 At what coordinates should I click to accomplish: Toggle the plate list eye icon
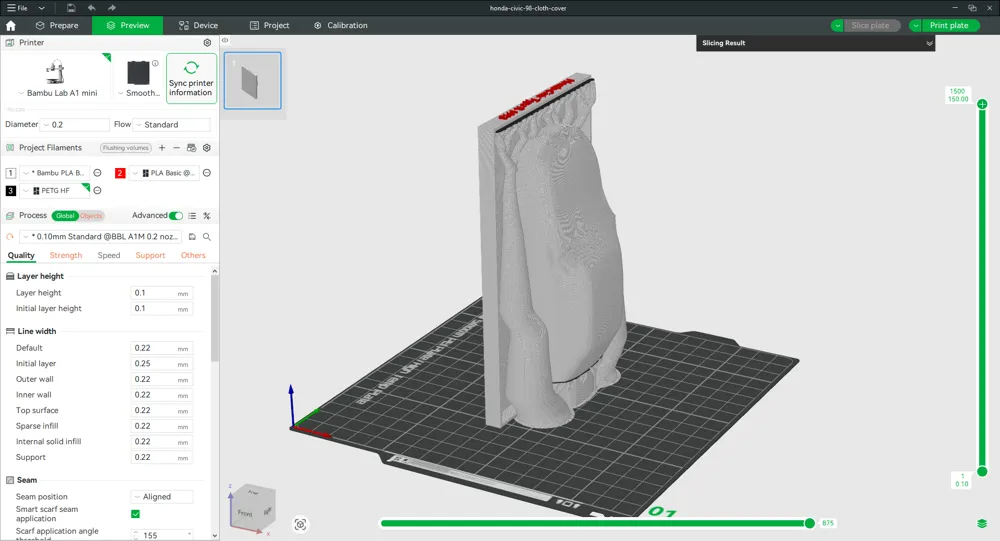coord(225,40)
